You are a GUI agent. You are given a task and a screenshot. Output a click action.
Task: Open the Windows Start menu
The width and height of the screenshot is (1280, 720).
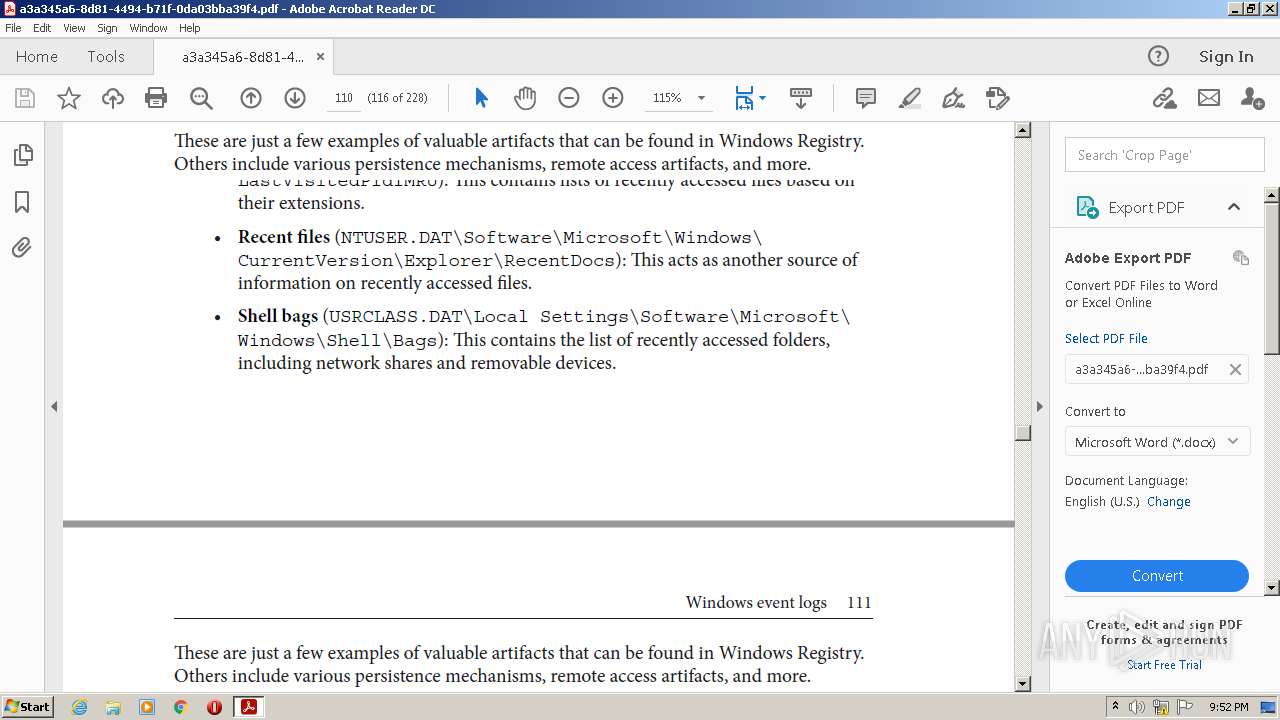28,707
